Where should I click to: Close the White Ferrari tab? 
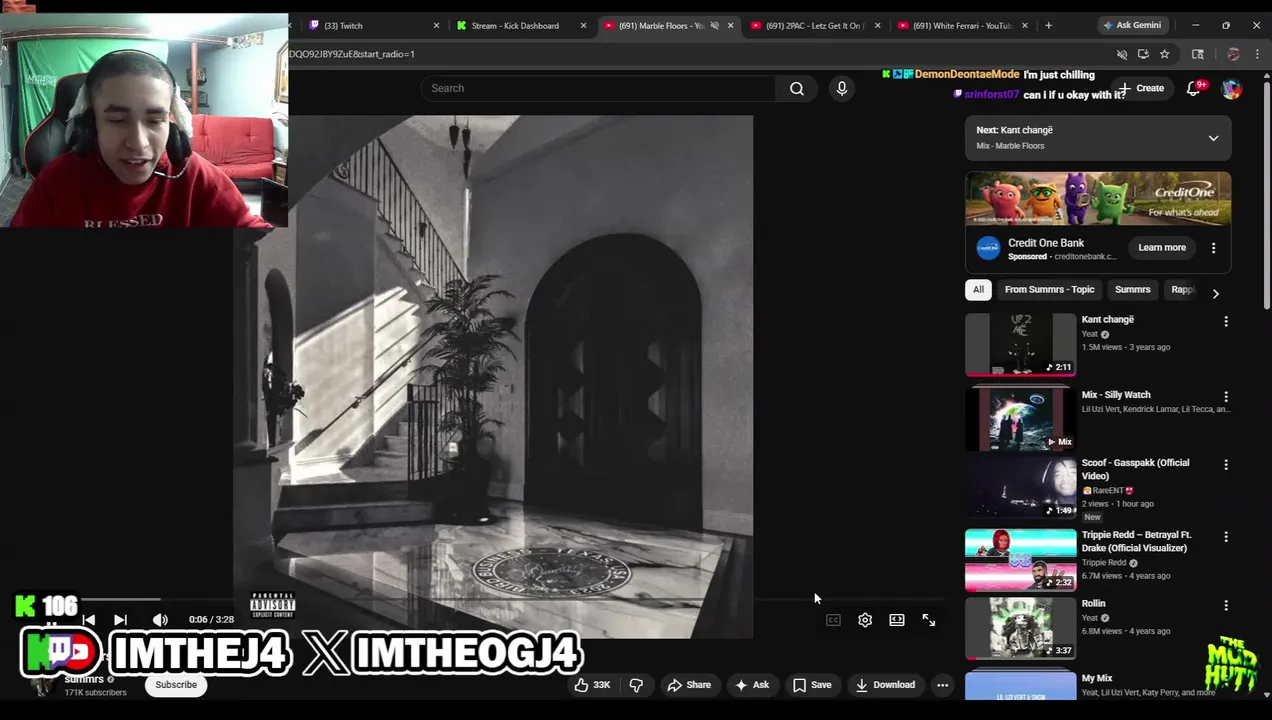click(x=1024, y=25)
